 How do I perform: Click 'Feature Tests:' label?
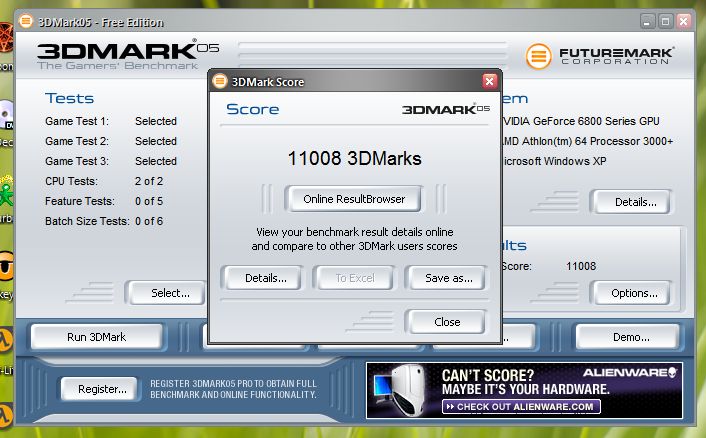tap(80, 201)
